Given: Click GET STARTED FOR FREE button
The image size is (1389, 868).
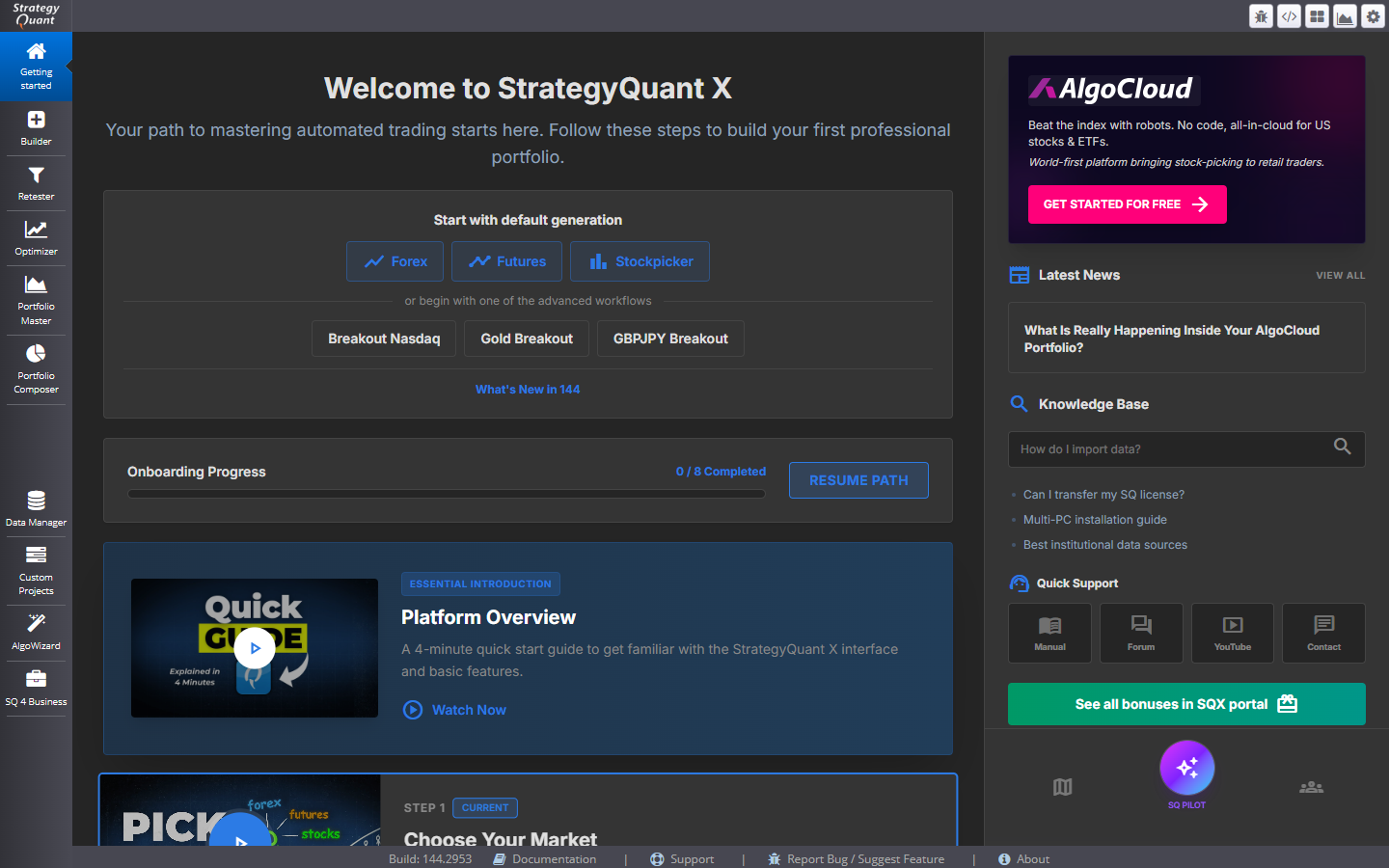Looking at the screenshot, I should (x=1127, y=204).
